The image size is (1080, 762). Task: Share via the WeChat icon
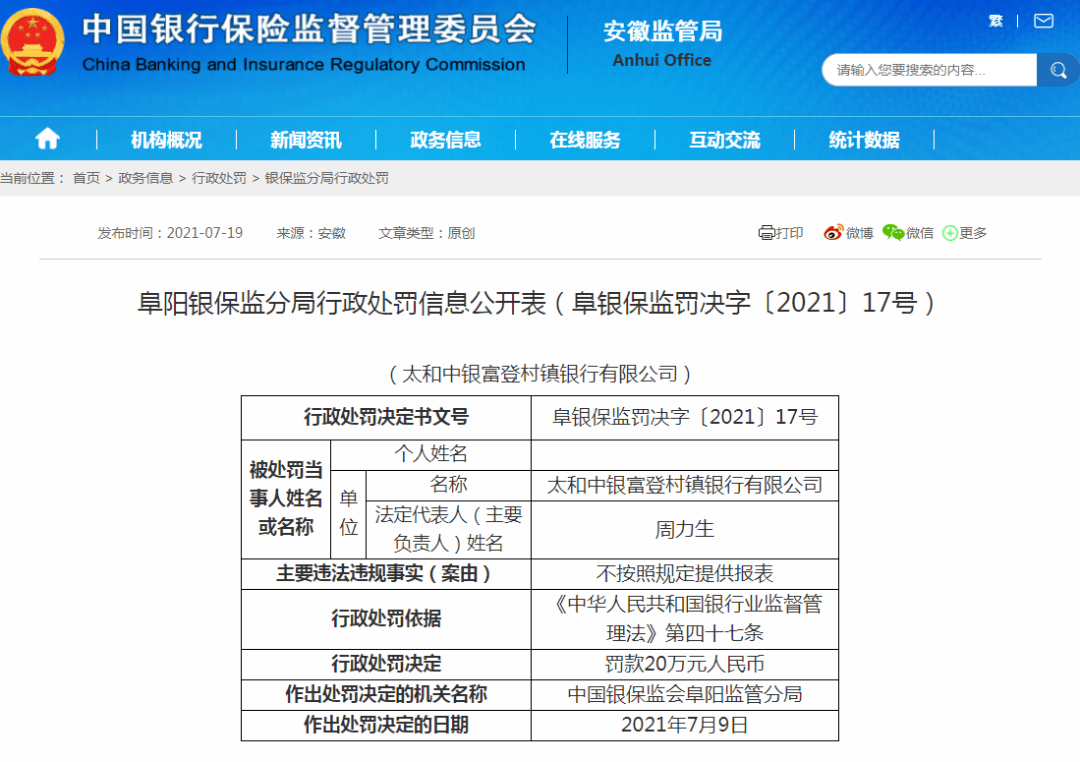pyautogui.click(x=893, y=233)
